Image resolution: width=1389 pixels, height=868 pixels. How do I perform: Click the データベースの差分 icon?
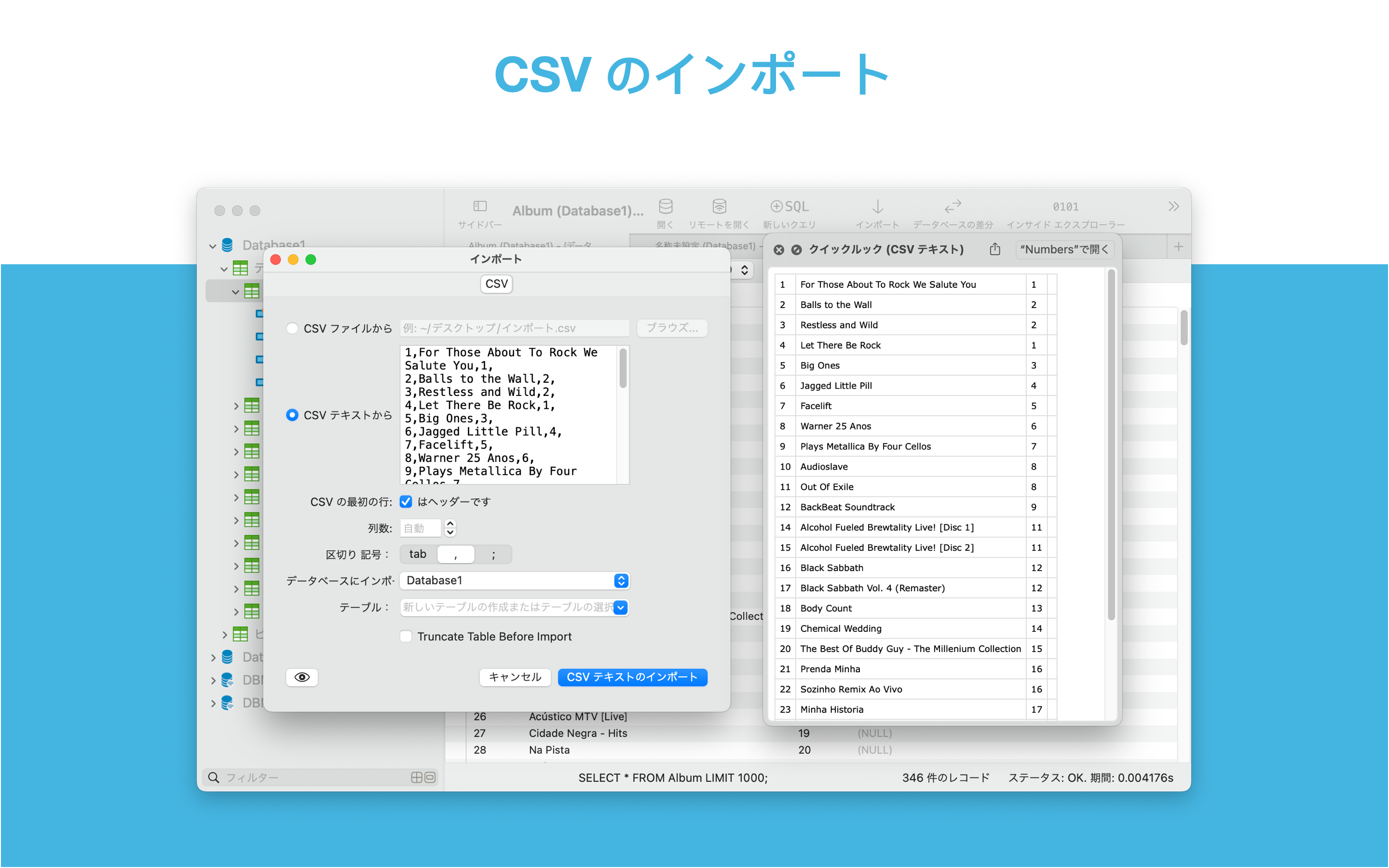point(953,206)
